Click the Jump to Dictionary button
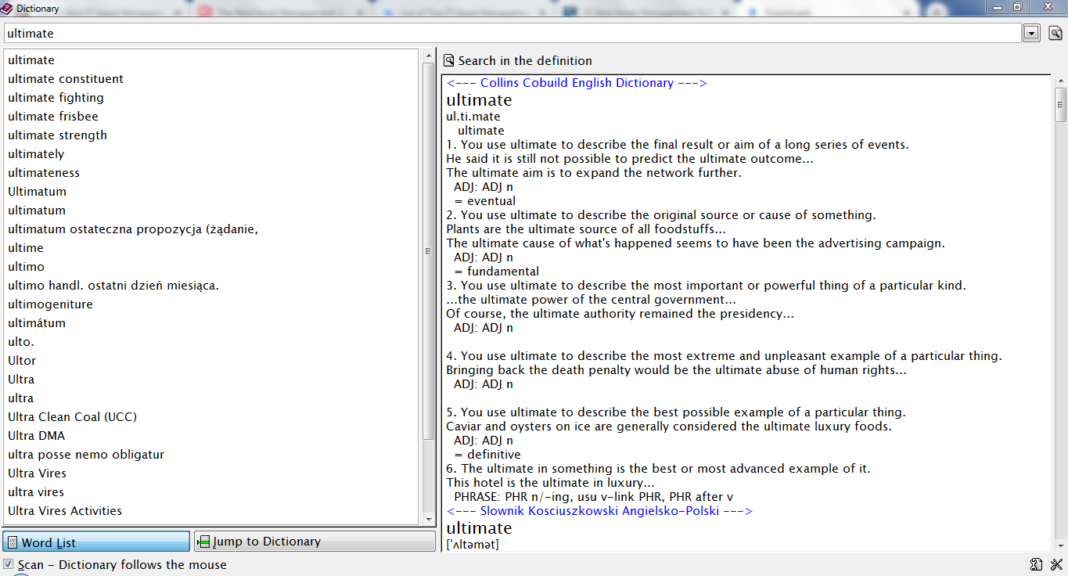 pyautogui.click(x=315, y=541)
